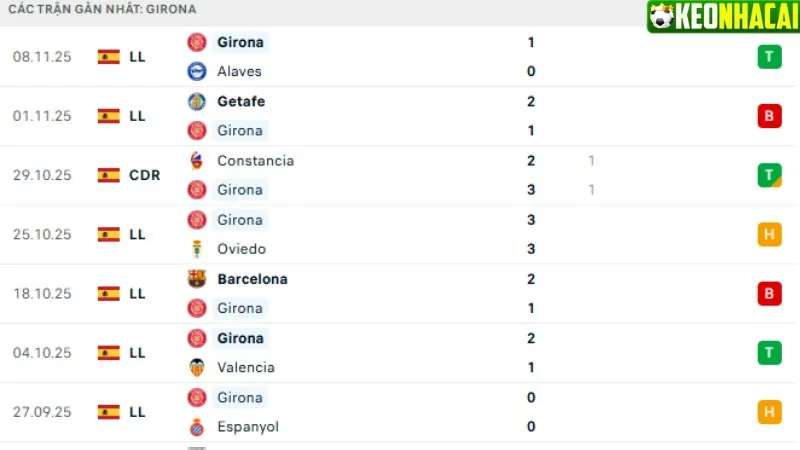Click the Constancia team crest icon
Viewport: 800px width, 450px height.
[x=197, y=160]
